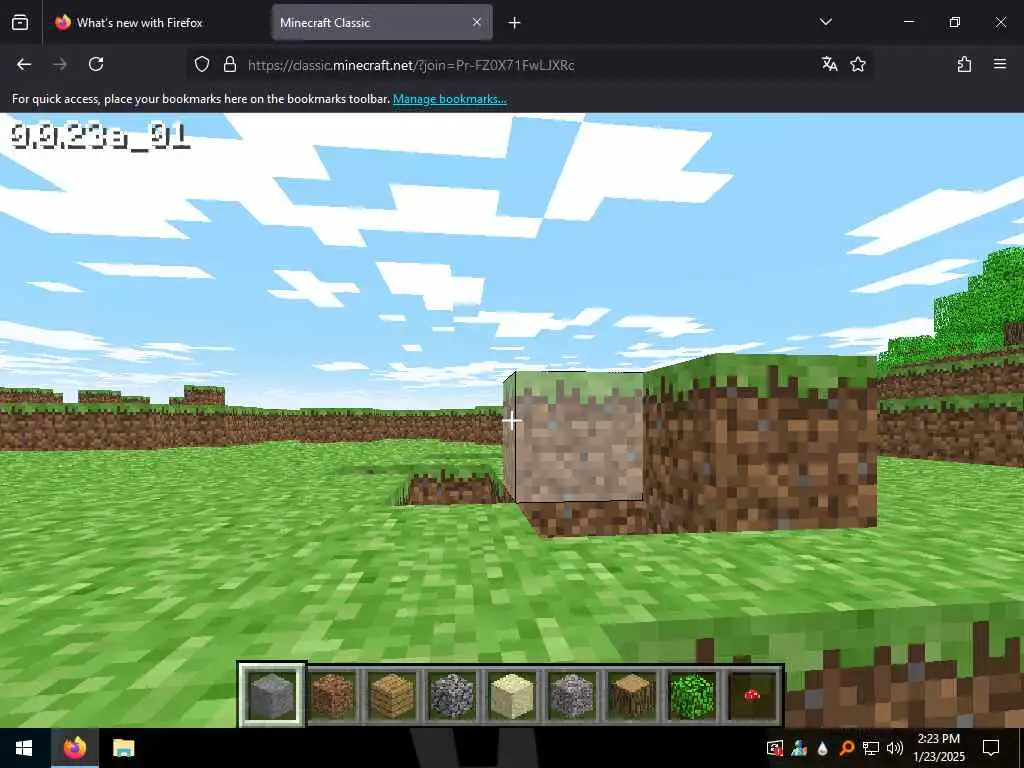Close the Minecraft Classic tab
The image size is (1024, 768).
pyautogui.click(x=477, y=22)
